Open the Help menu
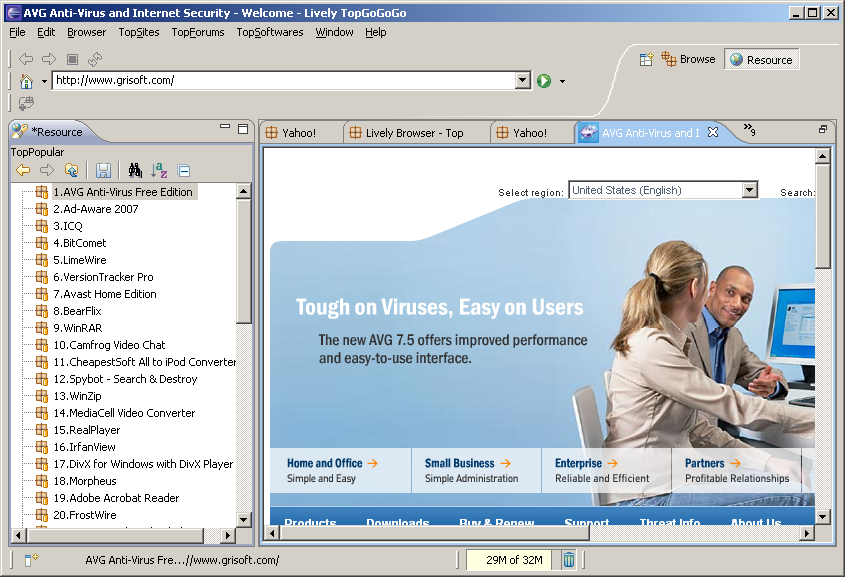The width and height of the screenshot is (845, 577). [x=376, y=32]
